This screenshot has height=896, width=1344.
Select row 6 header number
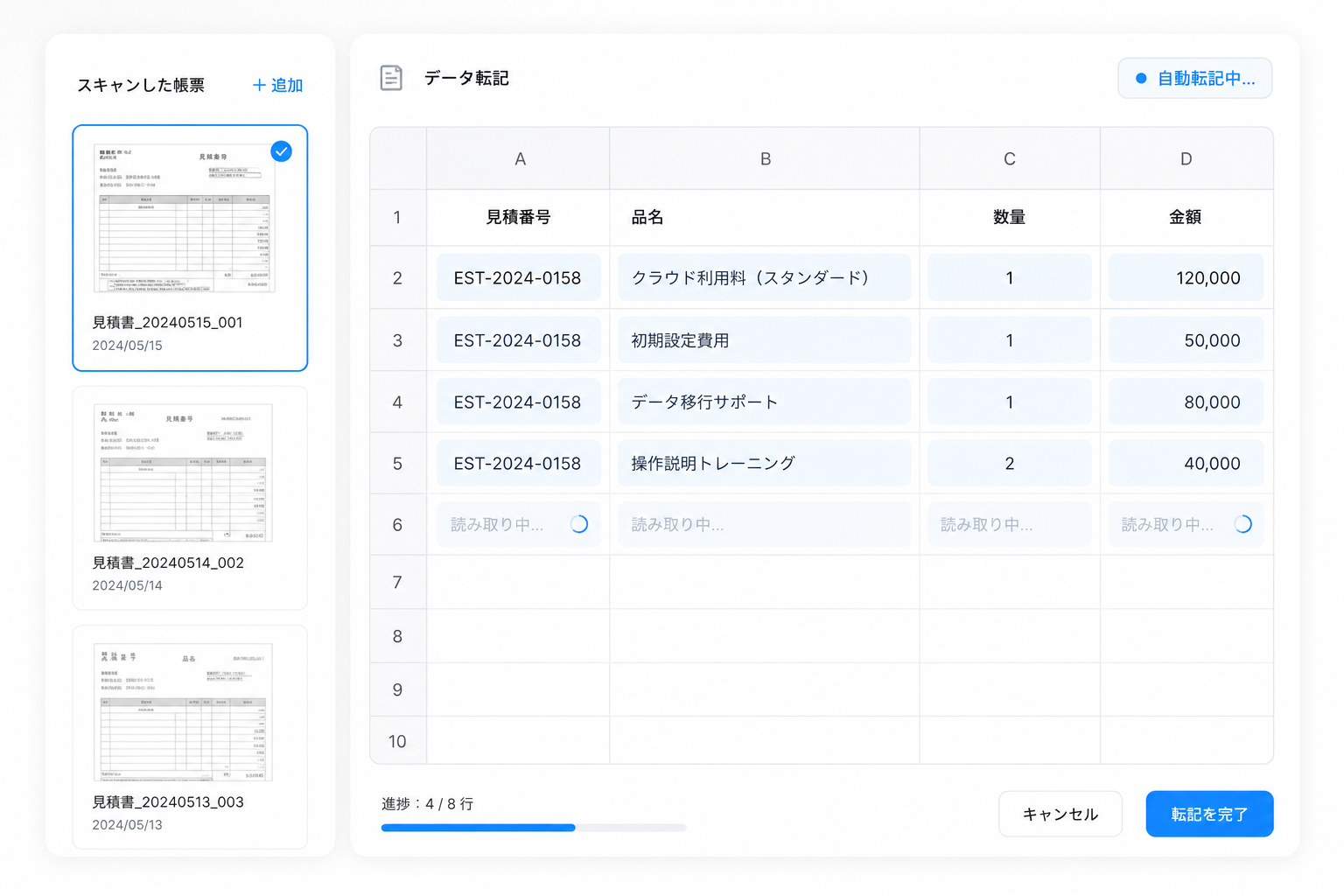[398, 525]
